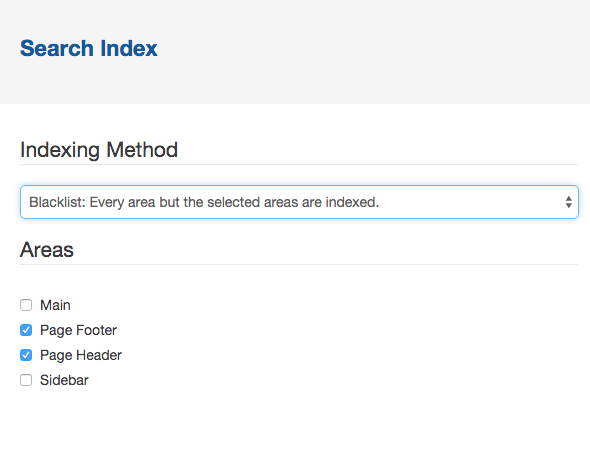Open the Indexing Method dropdown

[299, 202]
